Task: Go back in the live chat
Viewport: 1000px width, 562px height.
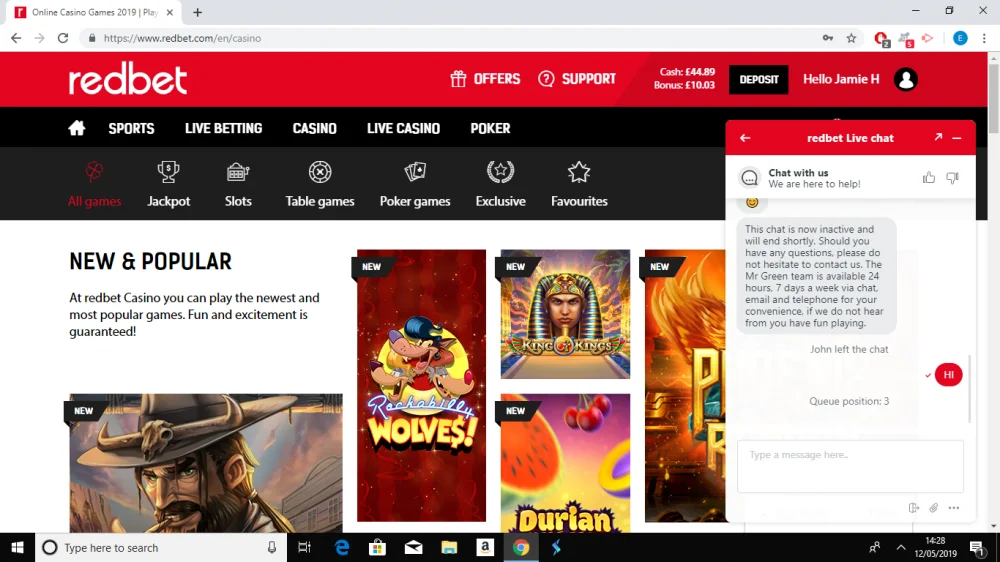Action: pos(745,138)
